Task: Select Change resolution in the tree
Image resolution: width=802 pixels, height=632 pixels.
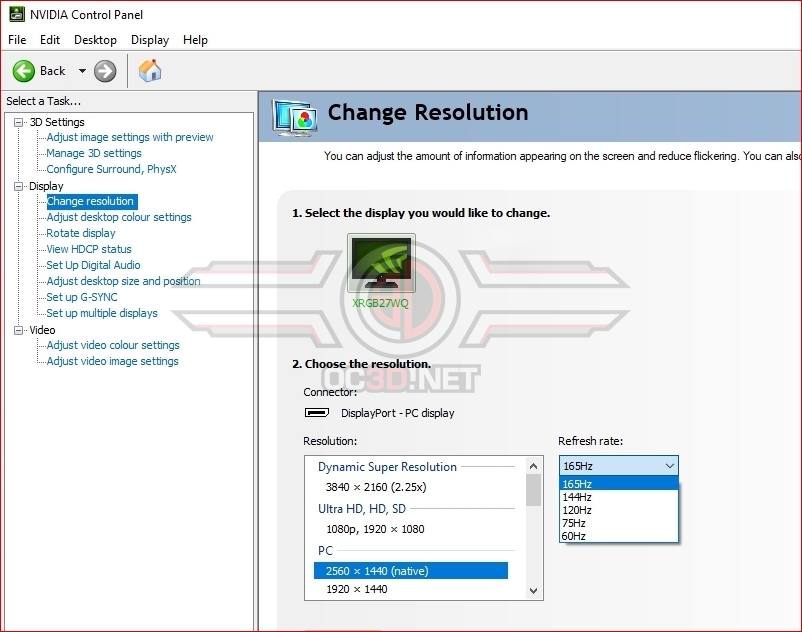Action: pos(92,201)
